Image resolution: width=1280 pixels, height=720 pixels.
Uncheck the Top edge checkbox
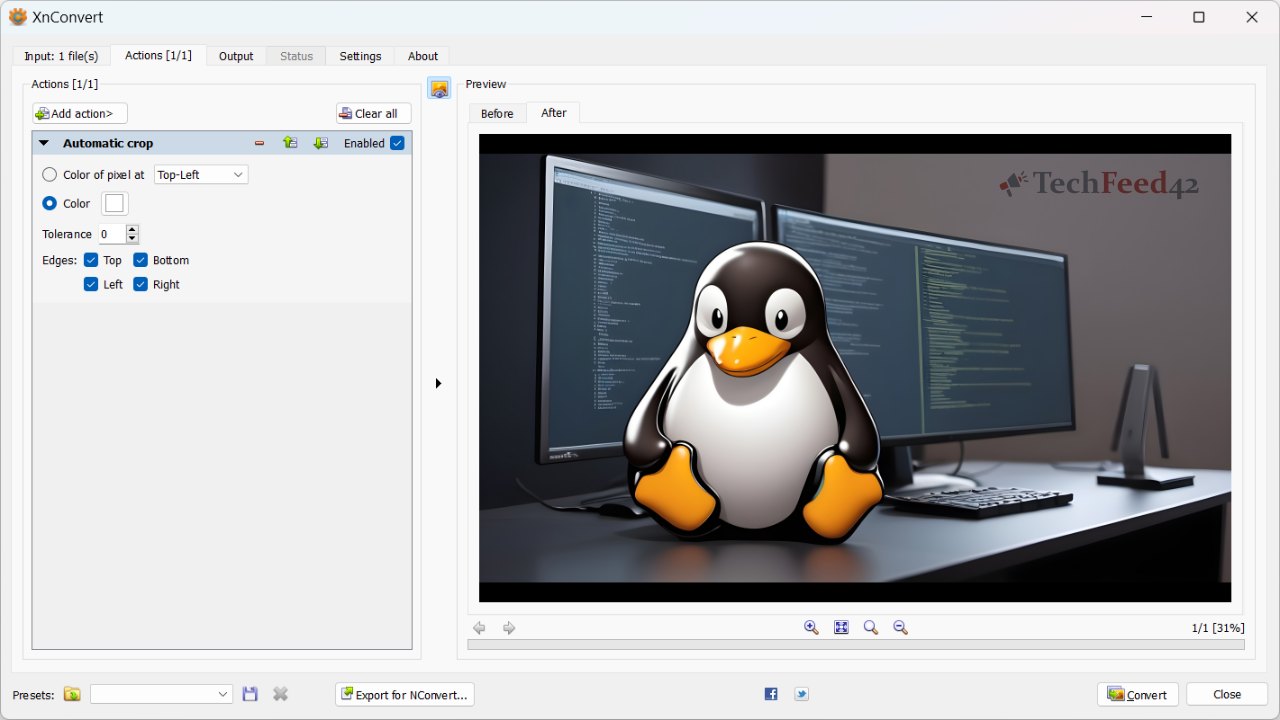point(91,260)
